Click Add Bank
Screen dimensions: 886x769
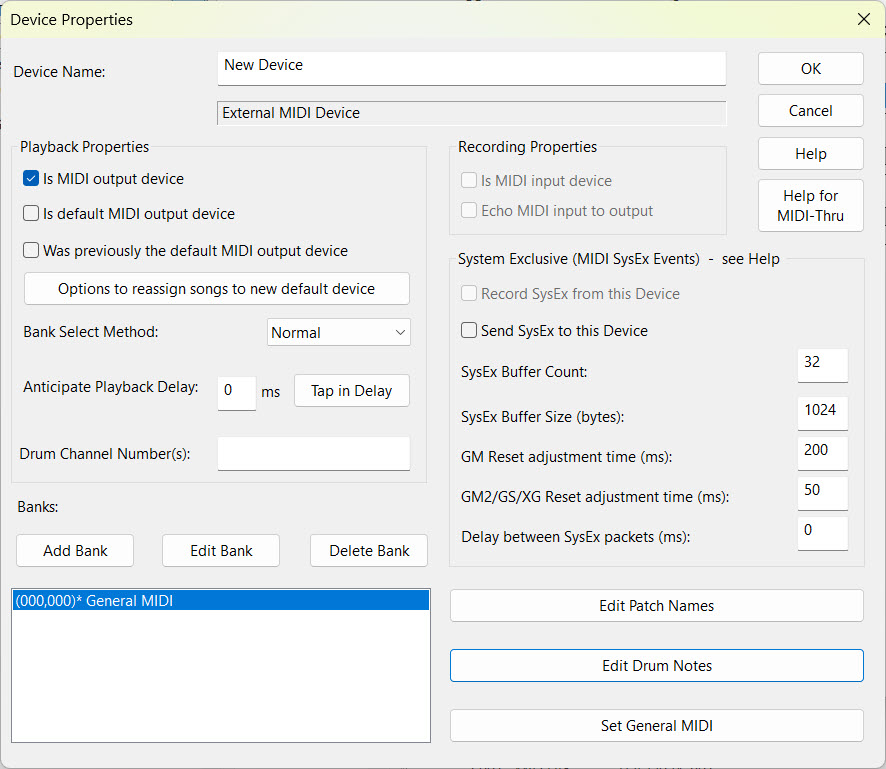tap(75, 551)
